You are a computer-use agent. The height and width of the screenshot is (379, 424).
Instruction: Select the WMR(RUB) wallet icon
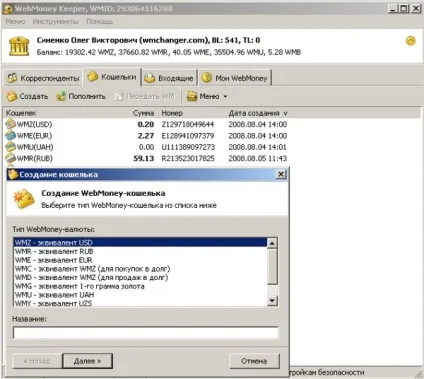point(11,158)
